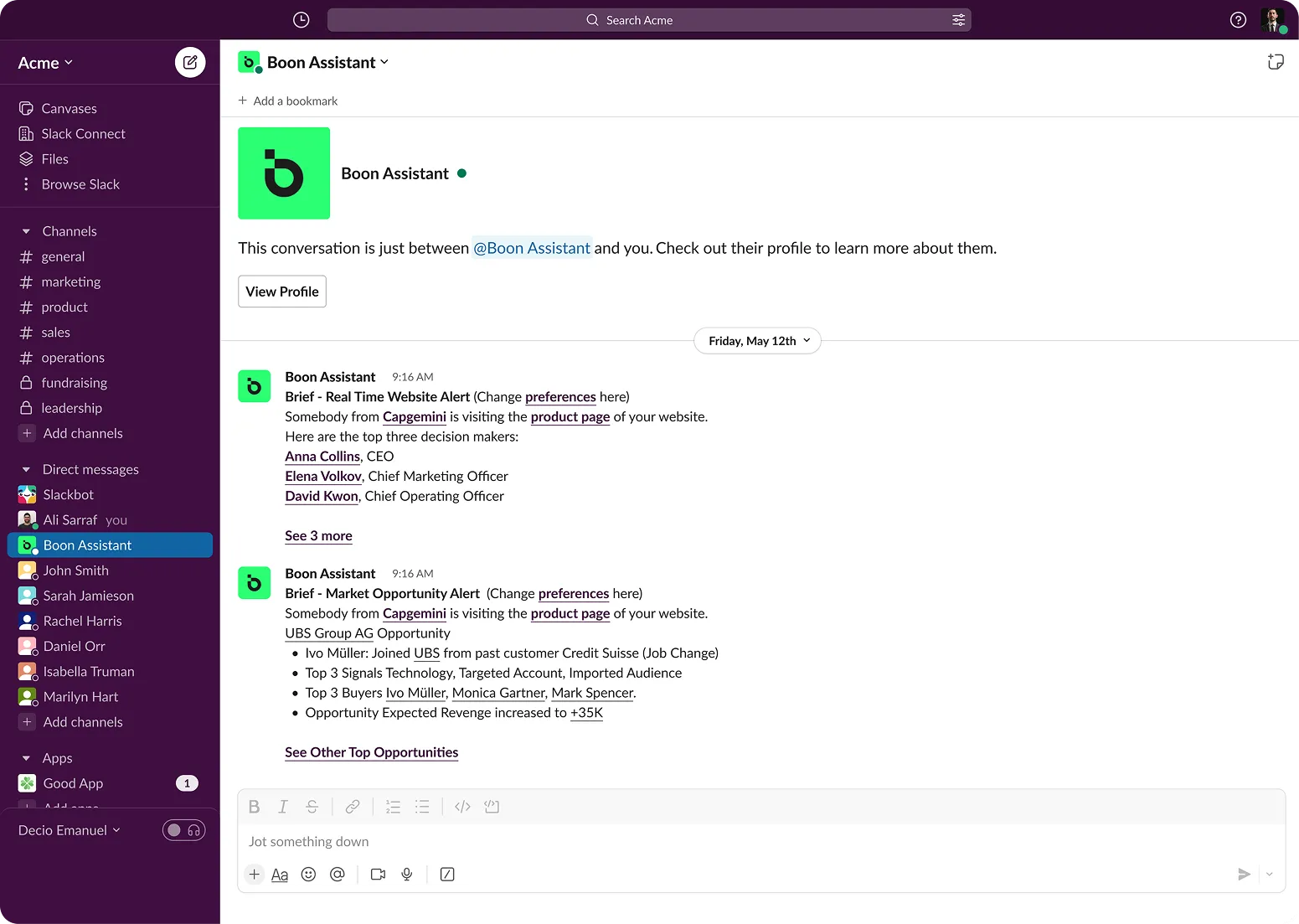Collapse the Apps section
1299x924 pixels.
click(x=26, y=758)
